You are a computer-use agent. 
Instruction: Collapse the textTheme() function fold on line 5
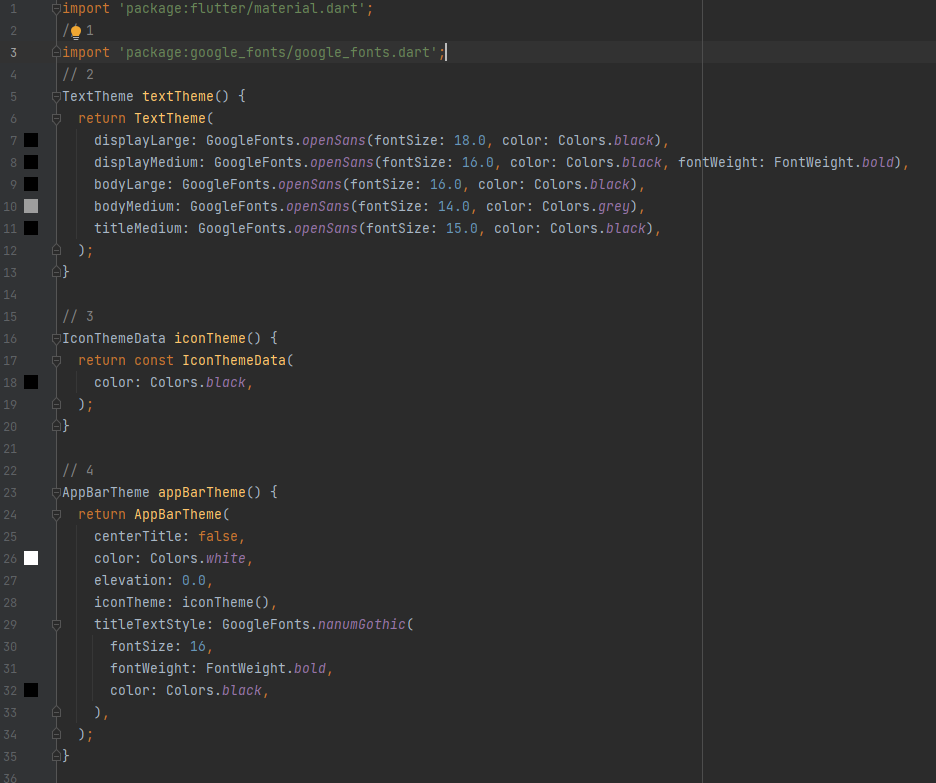tap(56, 96)
